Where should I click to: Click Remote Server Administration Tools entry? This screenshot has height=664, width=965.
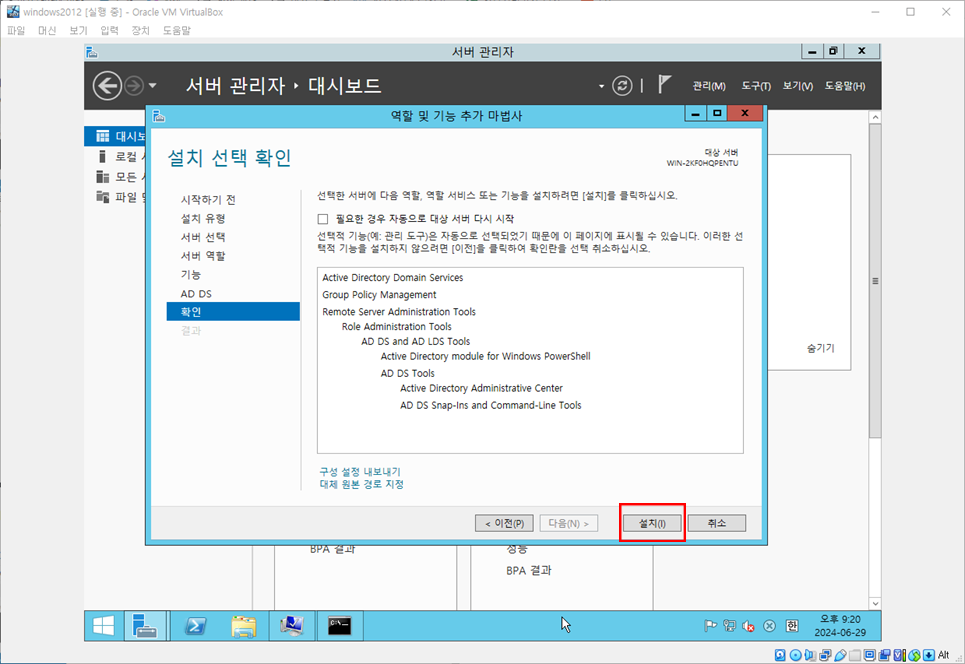coord(399,312)
